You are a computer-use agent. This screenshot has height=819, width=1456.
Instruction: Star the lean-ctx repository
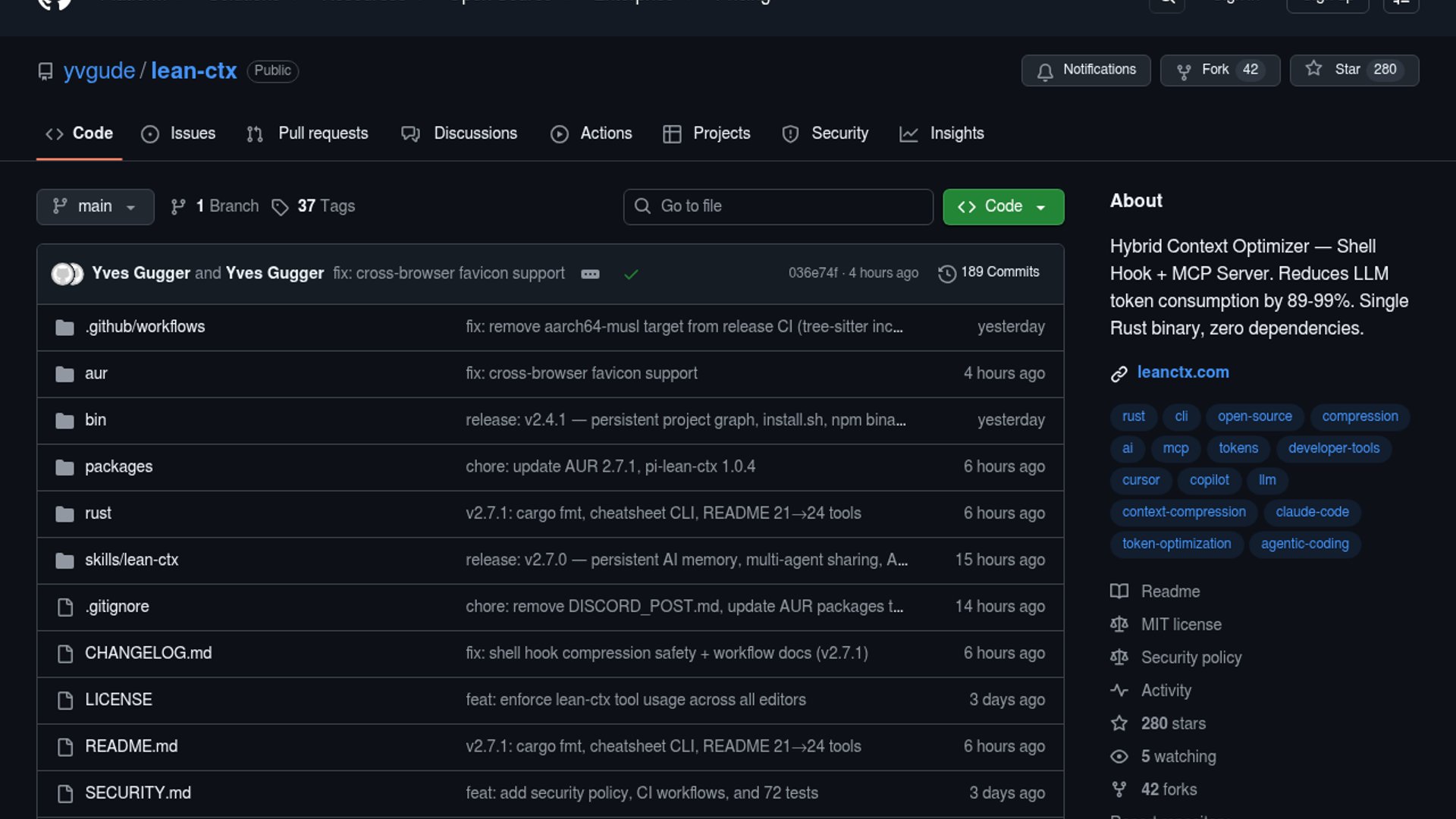click(x=1354, y=70)
